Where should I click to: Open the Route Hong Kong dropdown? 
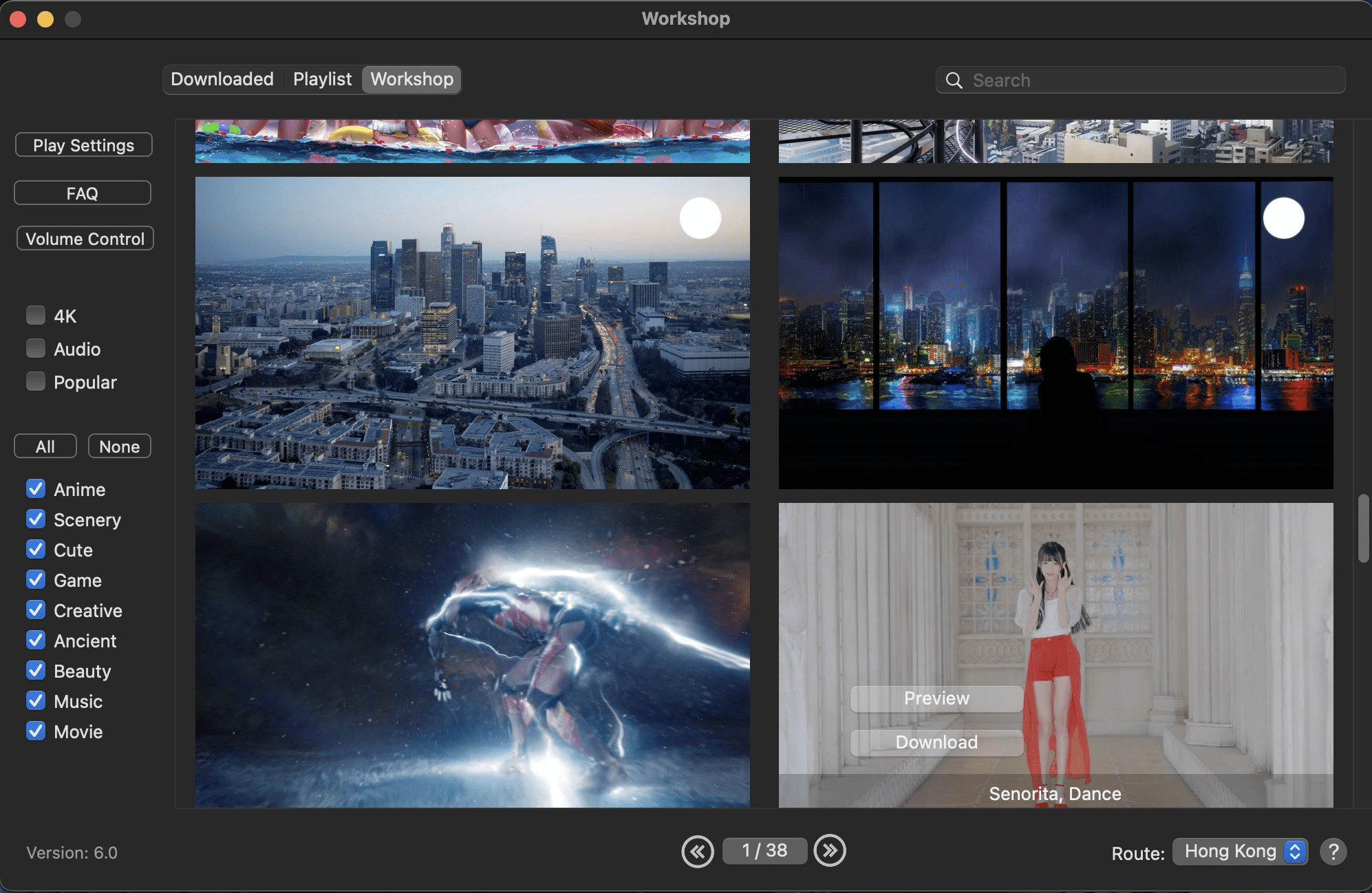(1240, 852)
